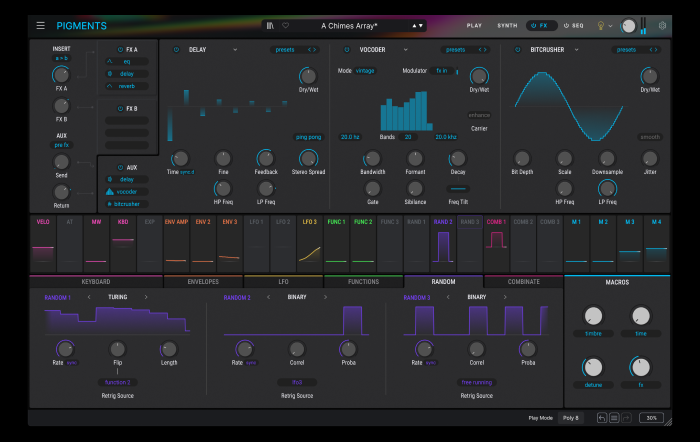Click the Poly 8 play mode field
700x442 pixels.
(x=571, y=418)
